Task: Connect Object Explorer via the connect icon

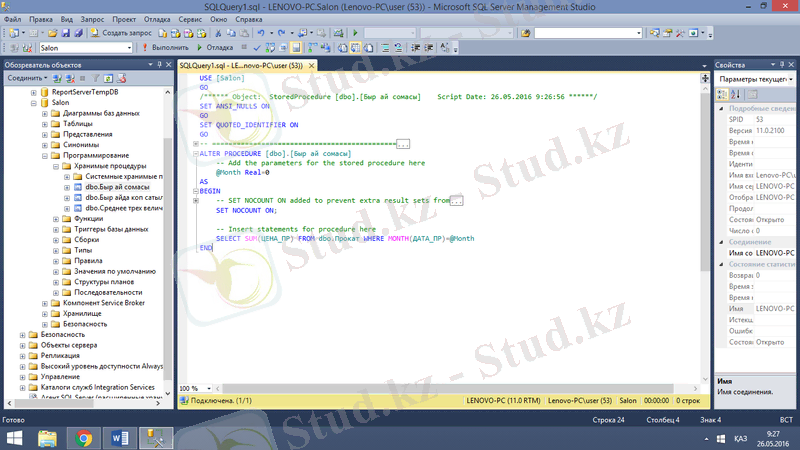Action: pos(57,79)
